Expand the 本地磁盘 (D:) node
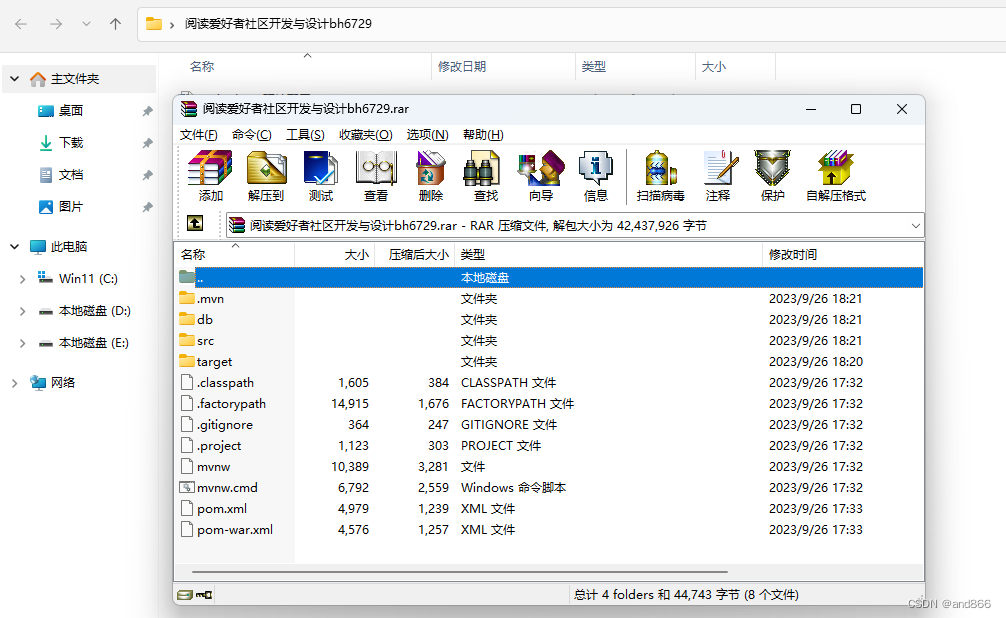Viewport: 1006px width, 618px height. (x=22, y=311)
